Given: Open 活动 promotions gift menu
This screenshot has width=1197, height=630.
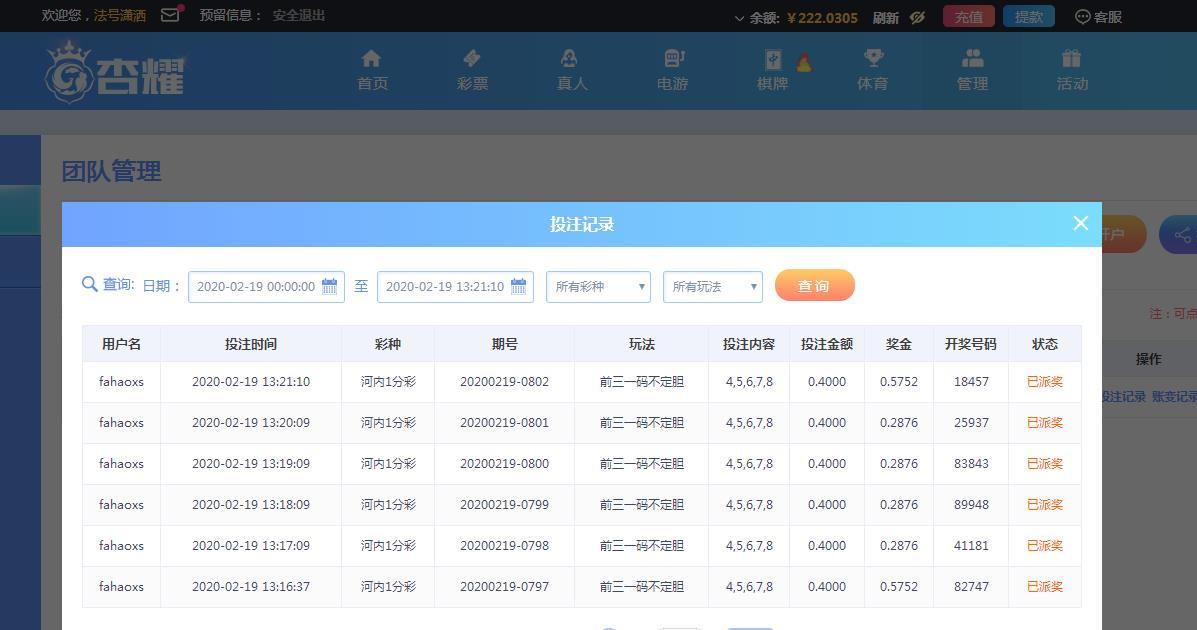Looking at the screenshot, I should 1072,70.
